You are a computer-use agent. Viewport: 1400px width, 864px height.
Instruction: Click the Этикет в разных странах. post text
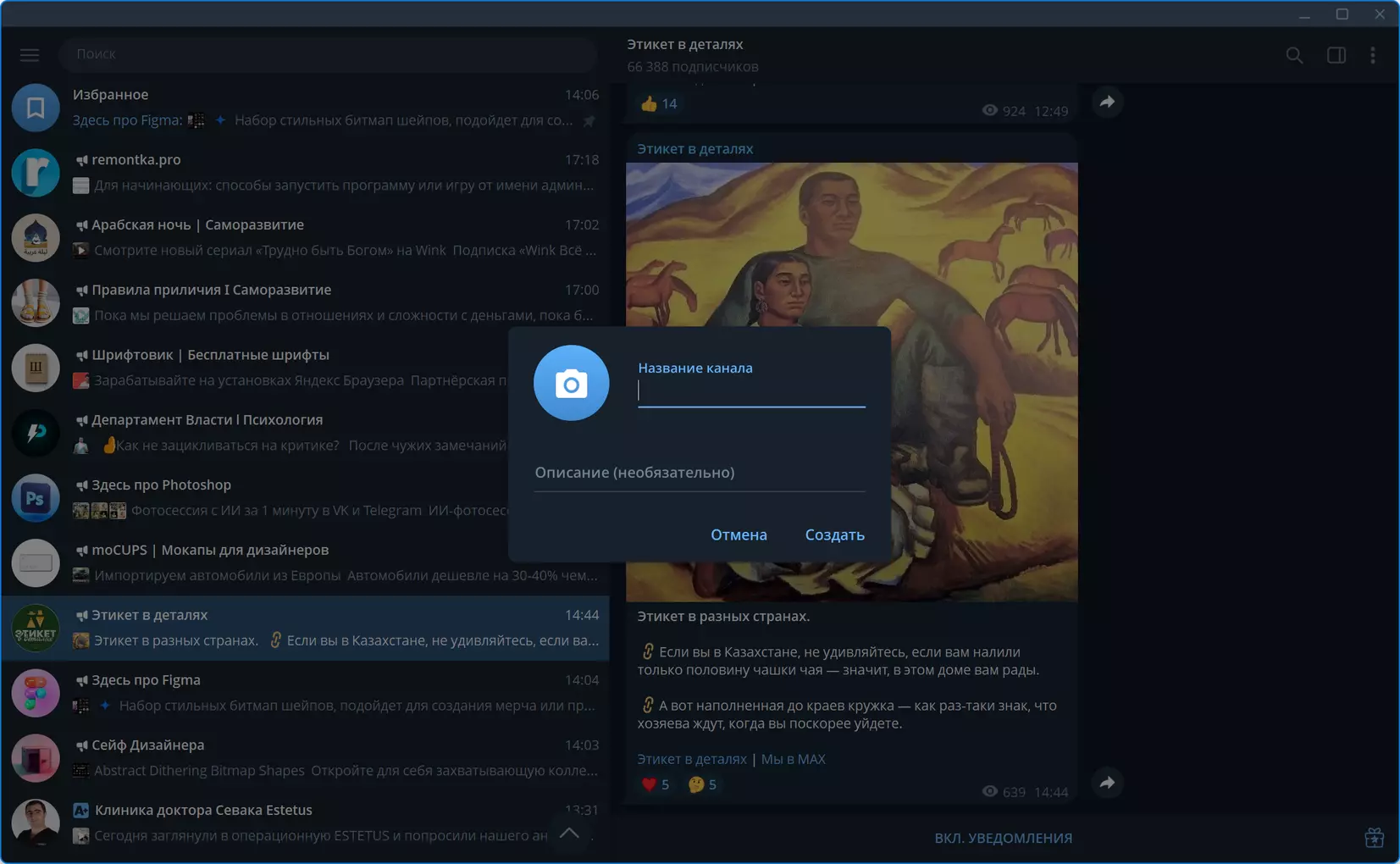pyautogui.click(x=723, y=616)
